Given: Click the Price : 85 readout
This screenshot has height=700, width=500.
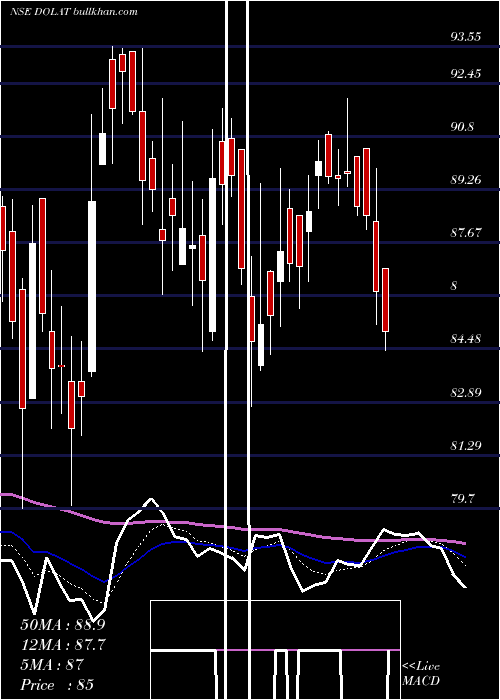Looking at the screenshot, I should (57, 685).
